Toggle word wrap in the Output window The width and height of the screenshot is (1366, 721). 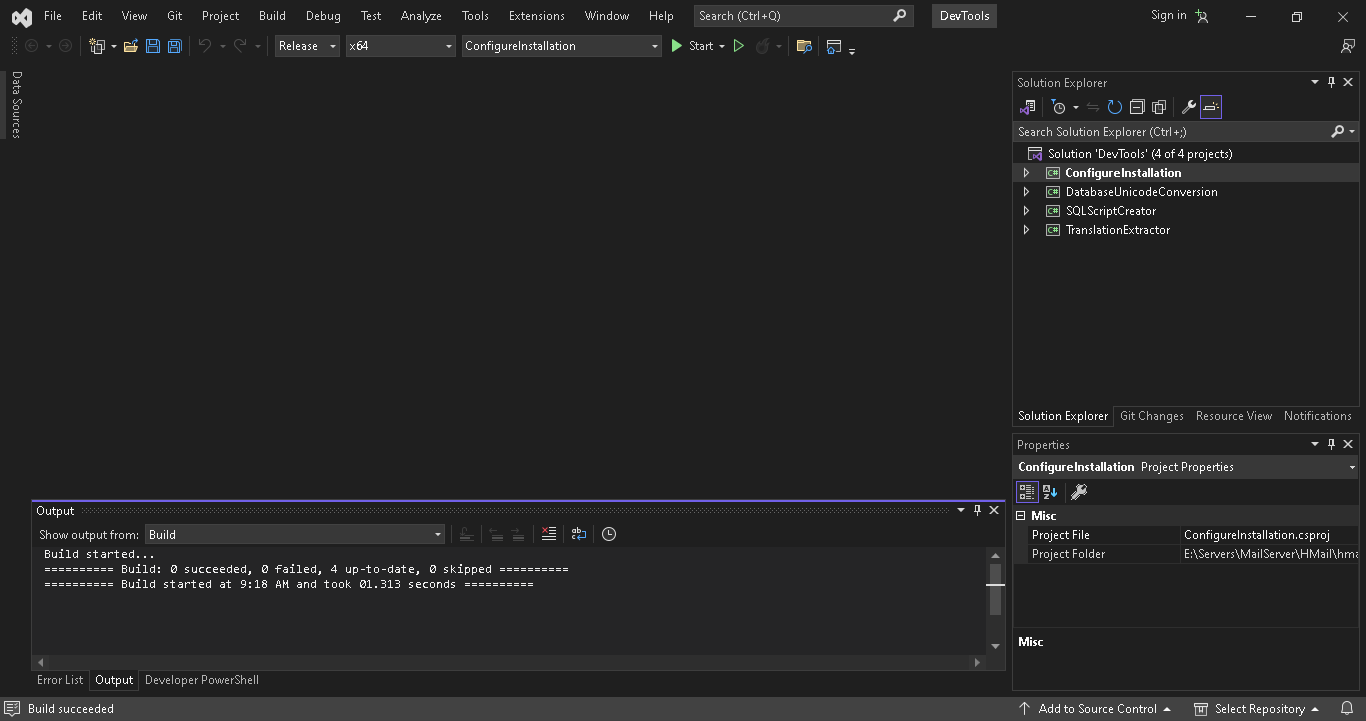click(x=579, y=533)
